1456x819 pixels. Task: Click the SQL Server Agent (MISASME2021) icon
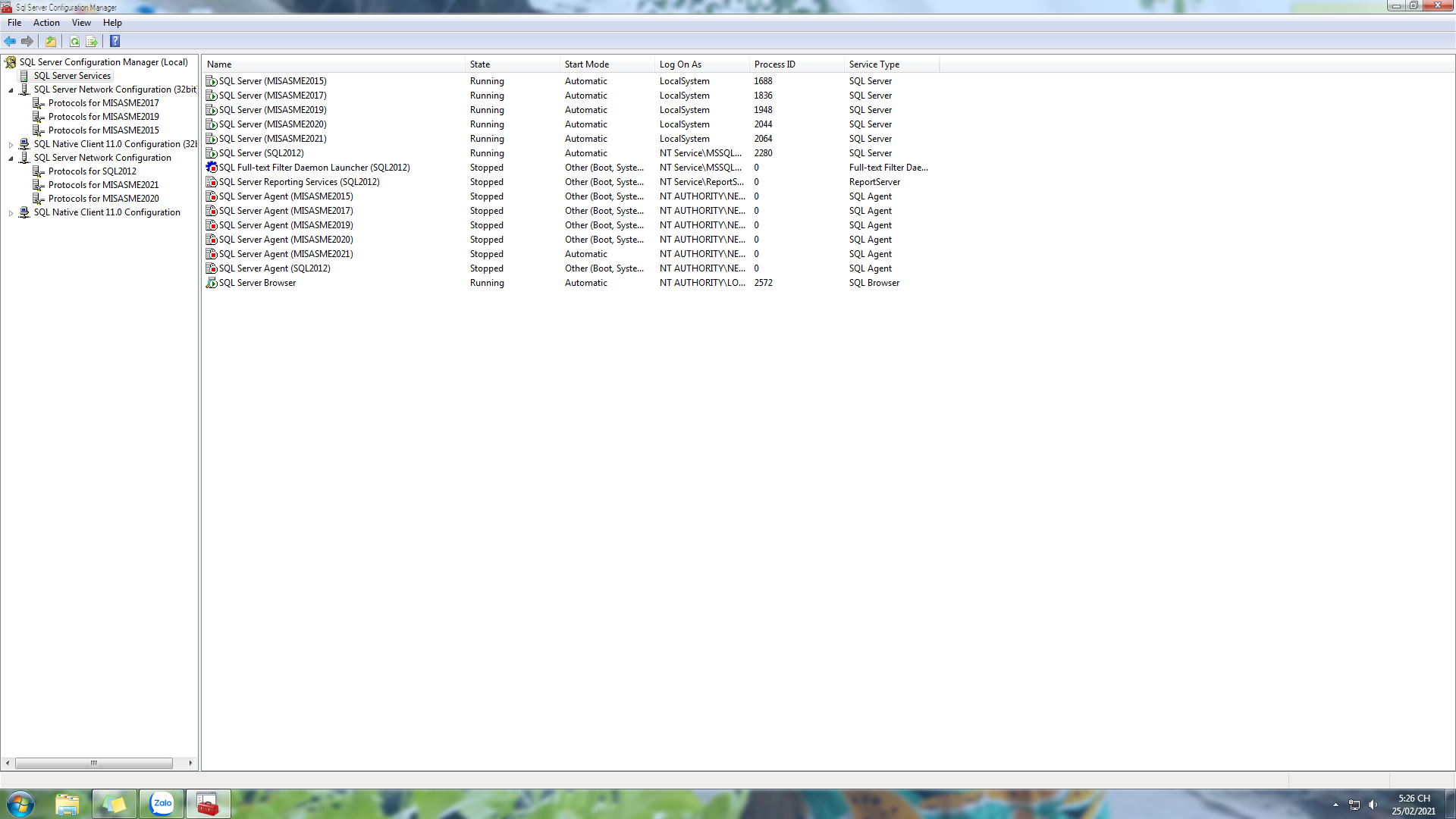point(212,254)
